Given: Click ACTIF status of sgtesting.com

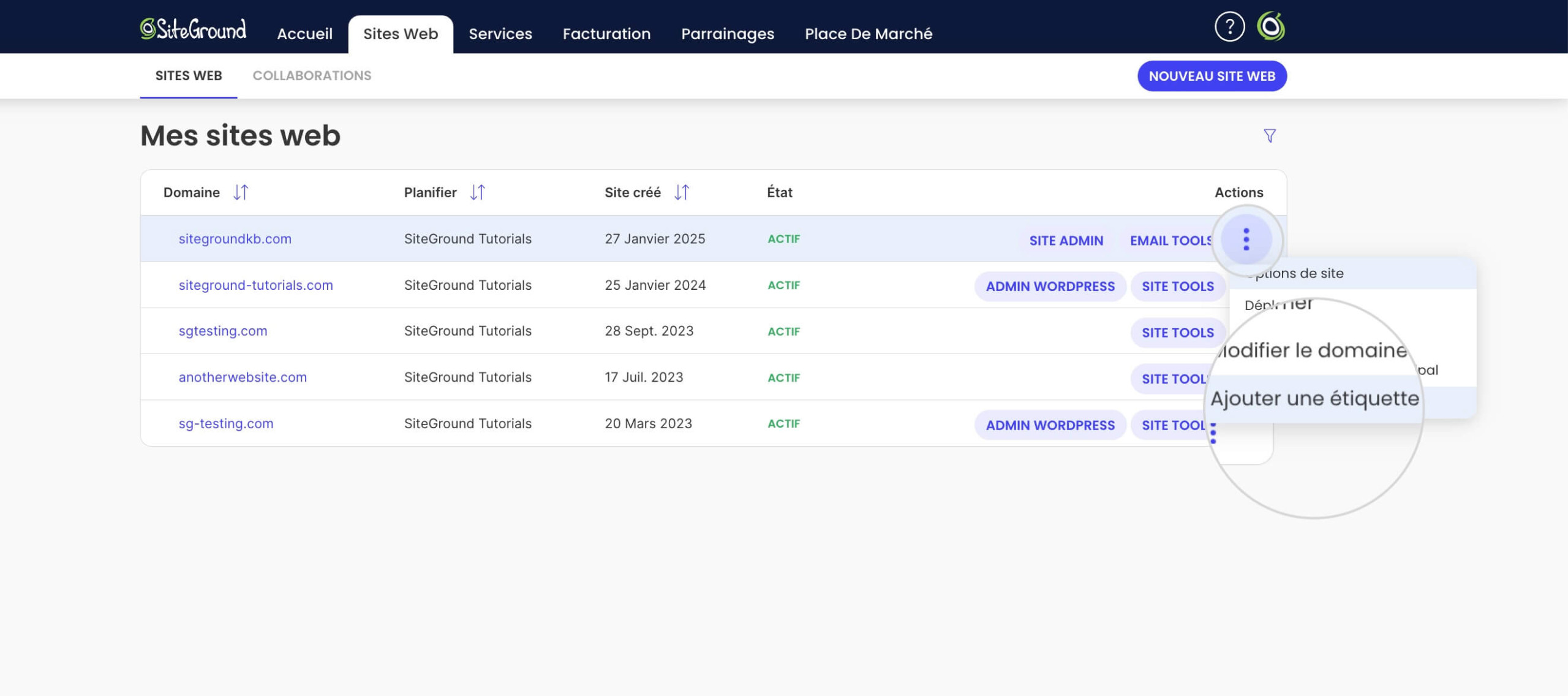Looking at the screenshot, I should [x=783, y=331].
